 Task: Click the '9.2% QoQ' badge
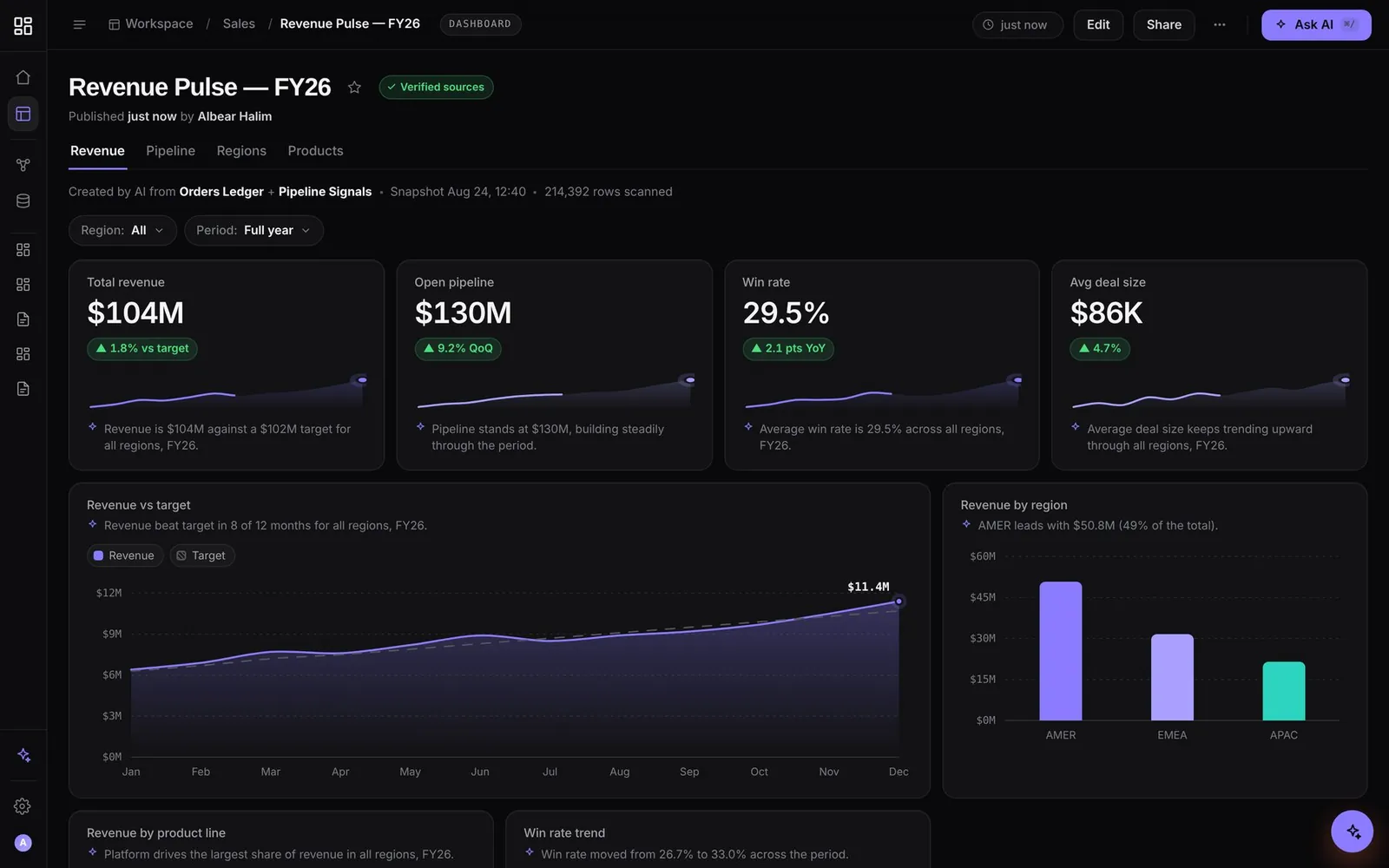458,348
